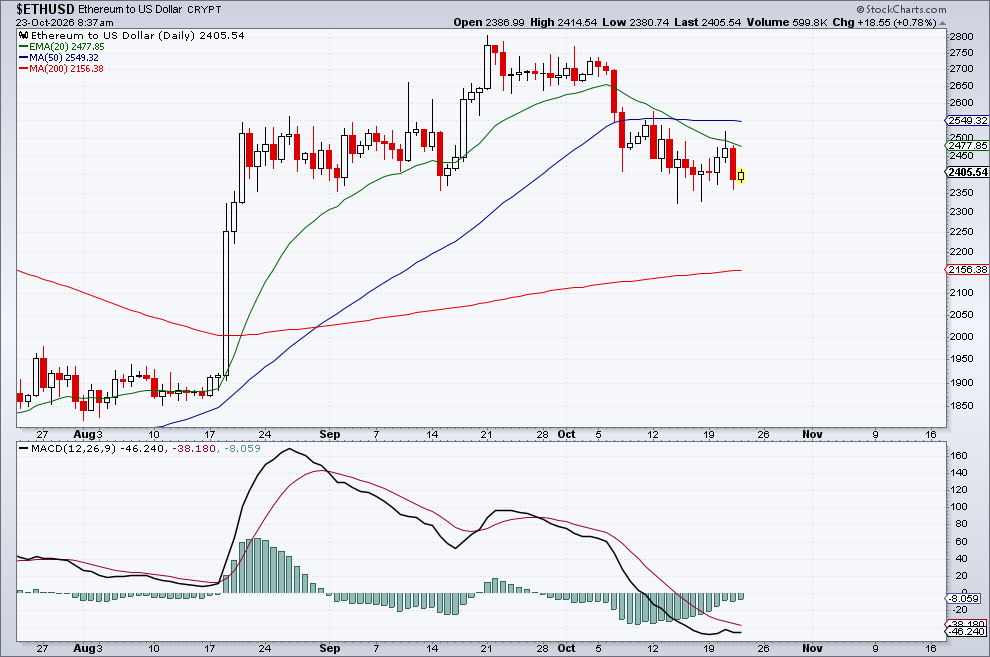Click the "MA(200) 2156.38" legend text
The width and height of the screenshot is (990, 657).
coord(66,68)
